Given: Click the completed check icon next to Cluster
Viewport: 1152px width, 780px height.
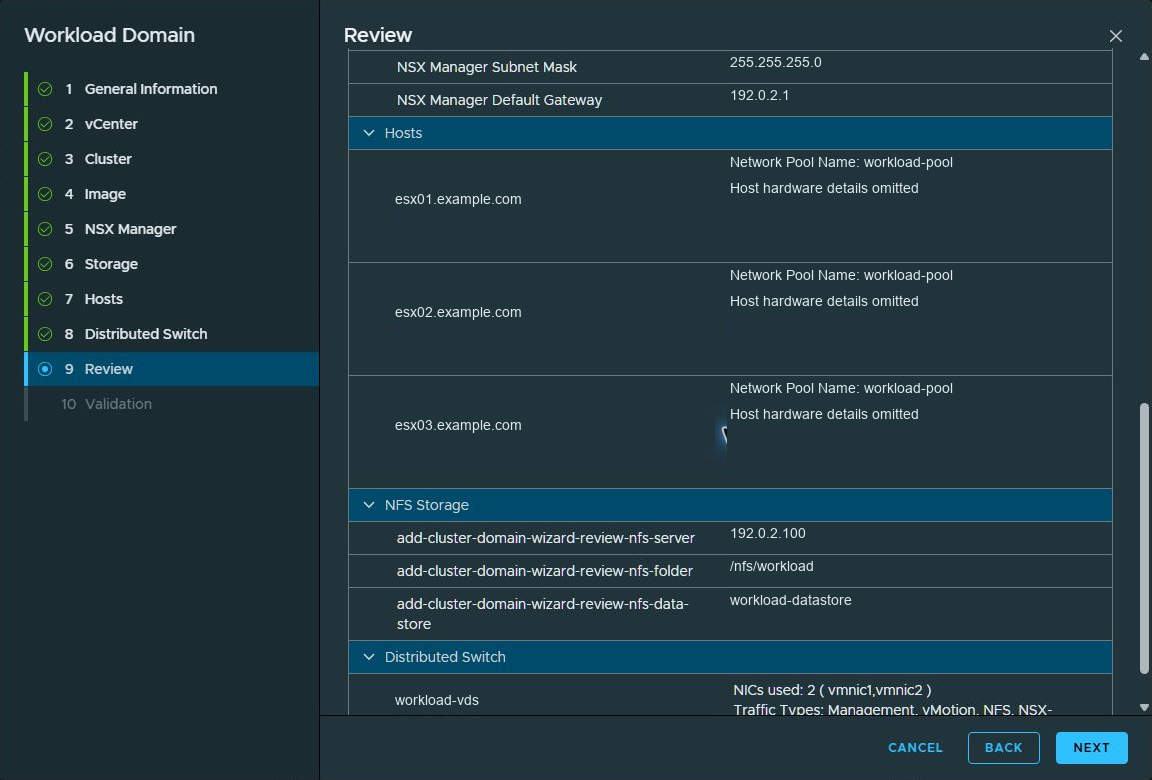Looking at the screenshot, I should pyautogui.click(x=45, y=159).
